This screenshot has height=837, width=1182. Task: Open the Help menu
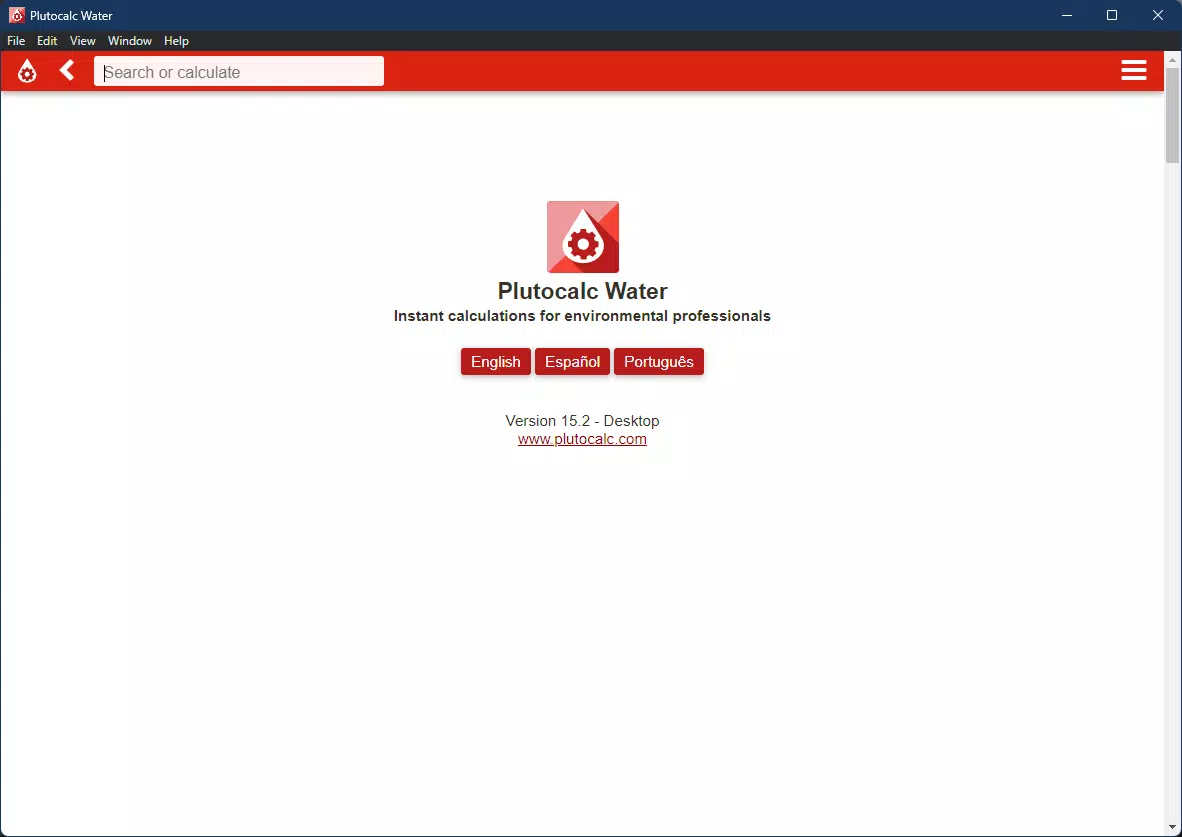[x=176, y=41]
